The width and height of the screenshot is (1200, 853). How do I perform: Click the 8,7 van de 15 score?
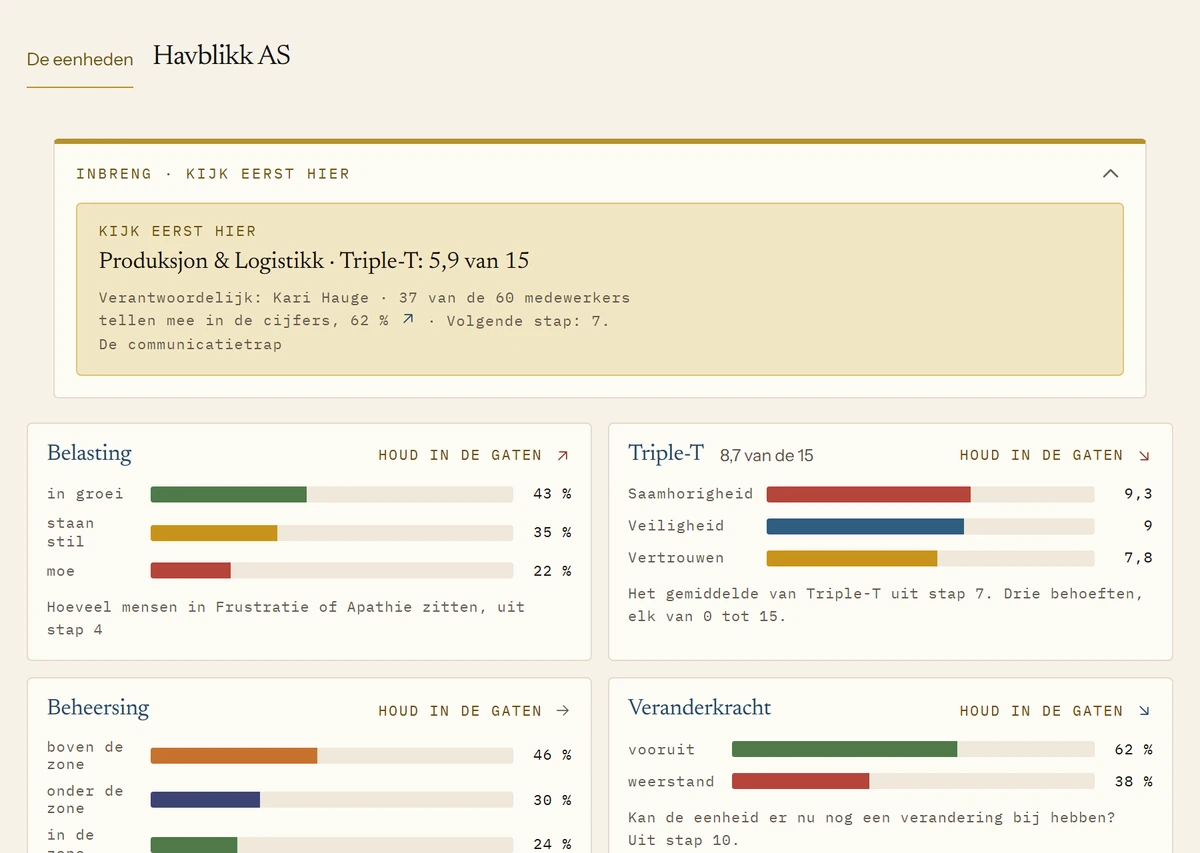(767, 456)
